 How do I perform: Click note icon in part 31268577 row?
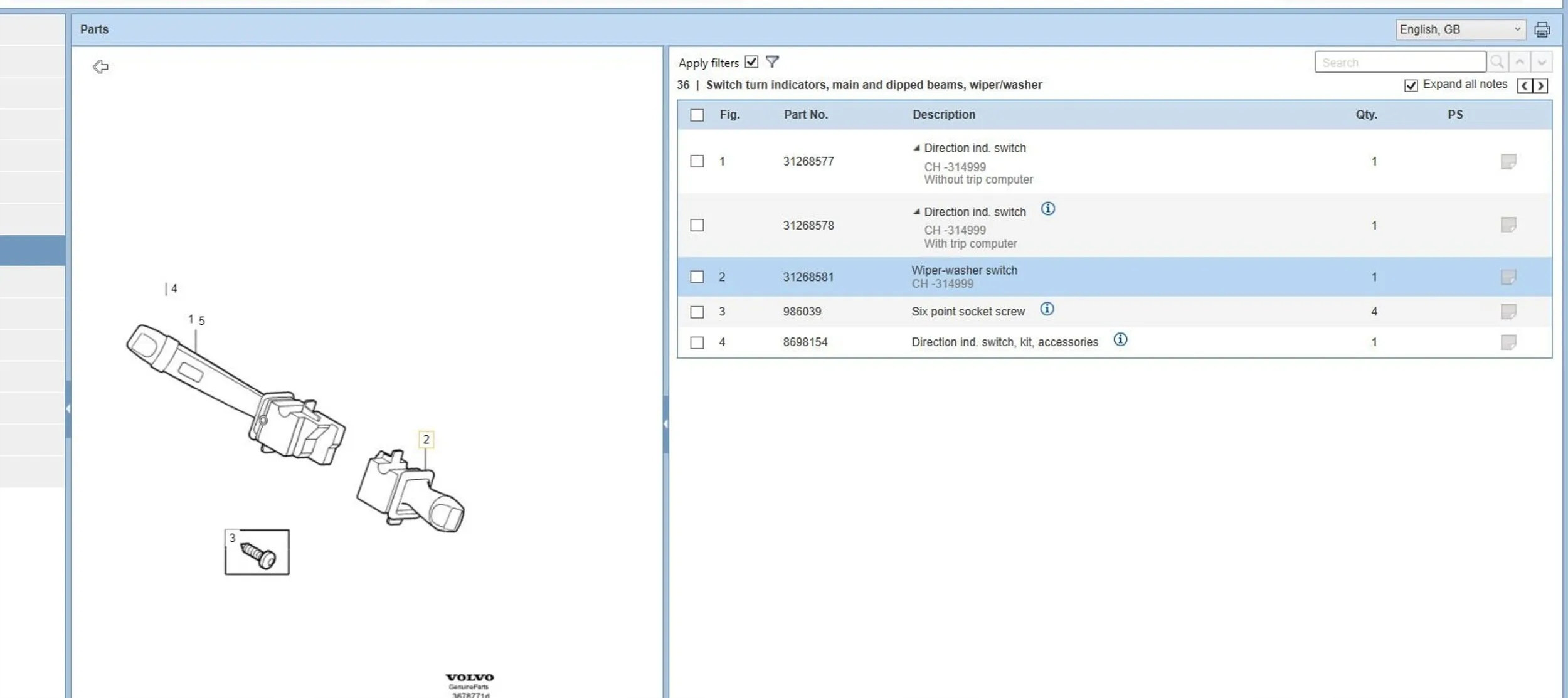1508,162
